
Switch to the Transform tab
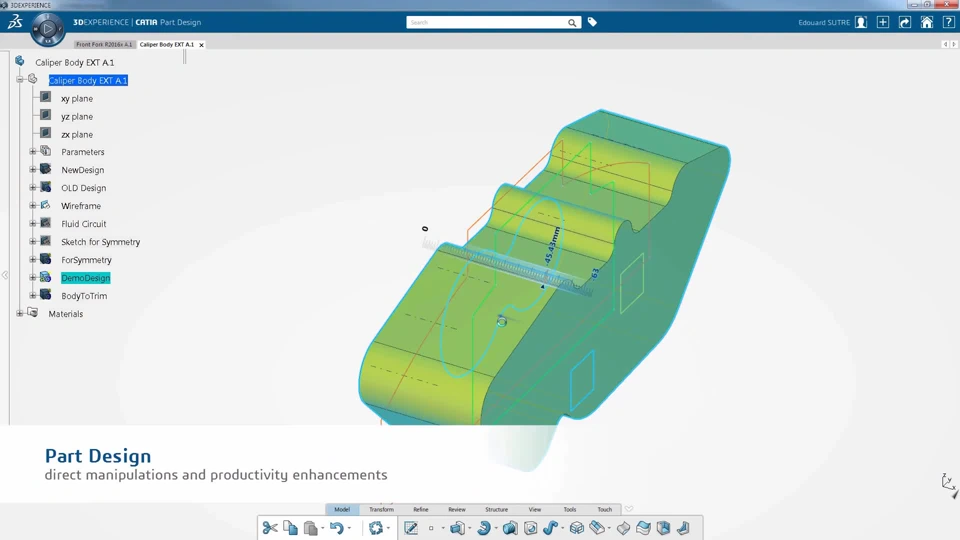pyautogui.click(x=381, y=509)
